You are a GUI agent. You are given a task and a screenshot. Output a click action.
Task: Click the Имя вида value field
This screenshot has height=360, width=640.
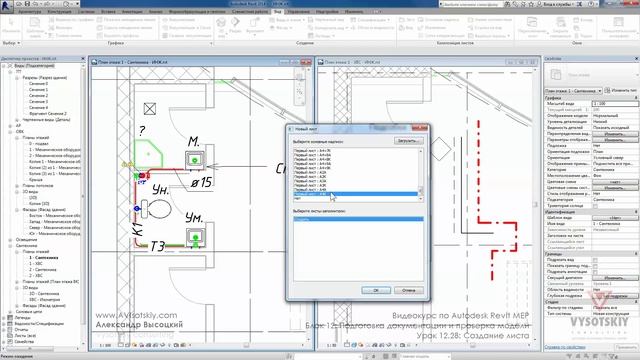615,224
